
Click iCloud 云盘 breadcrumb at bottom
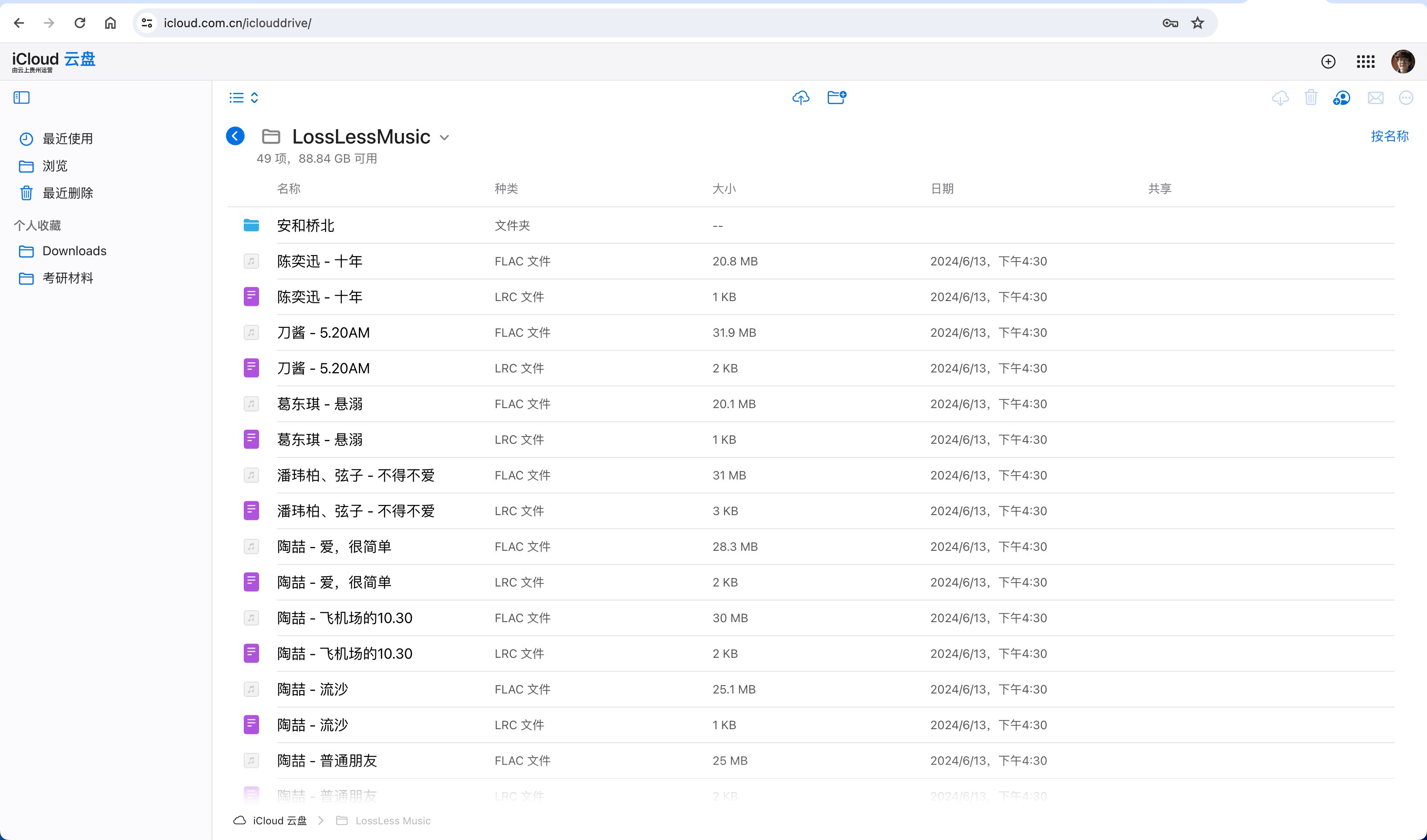coord(270,821)
